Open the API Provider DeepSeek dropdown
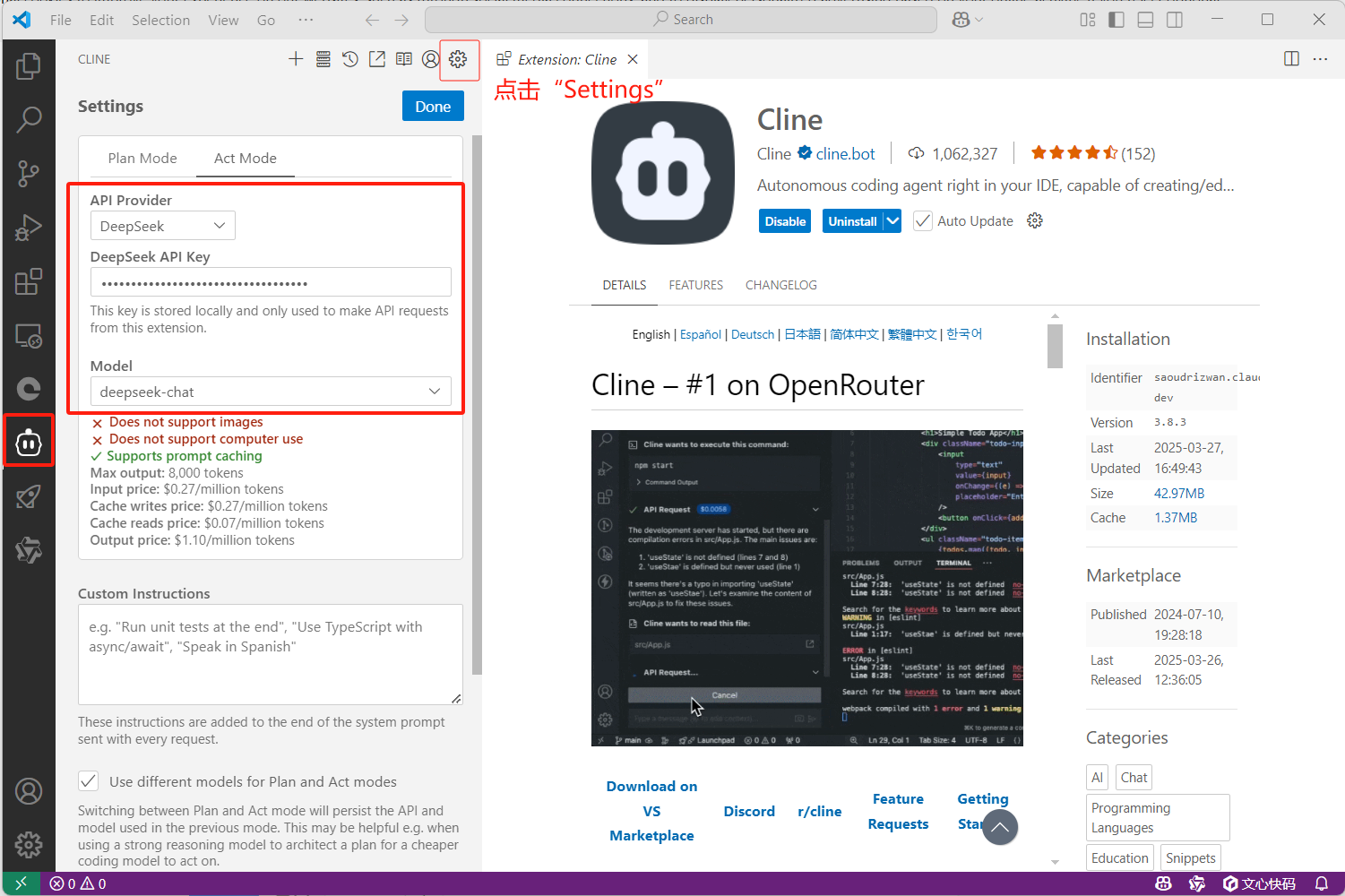 tap(162, 226)
